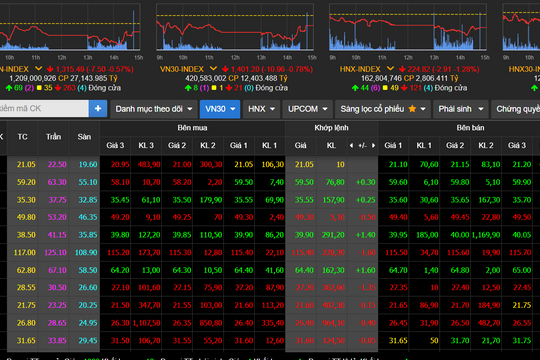Click floor price 32.85
540x360 pixels.
coord(88,200)
